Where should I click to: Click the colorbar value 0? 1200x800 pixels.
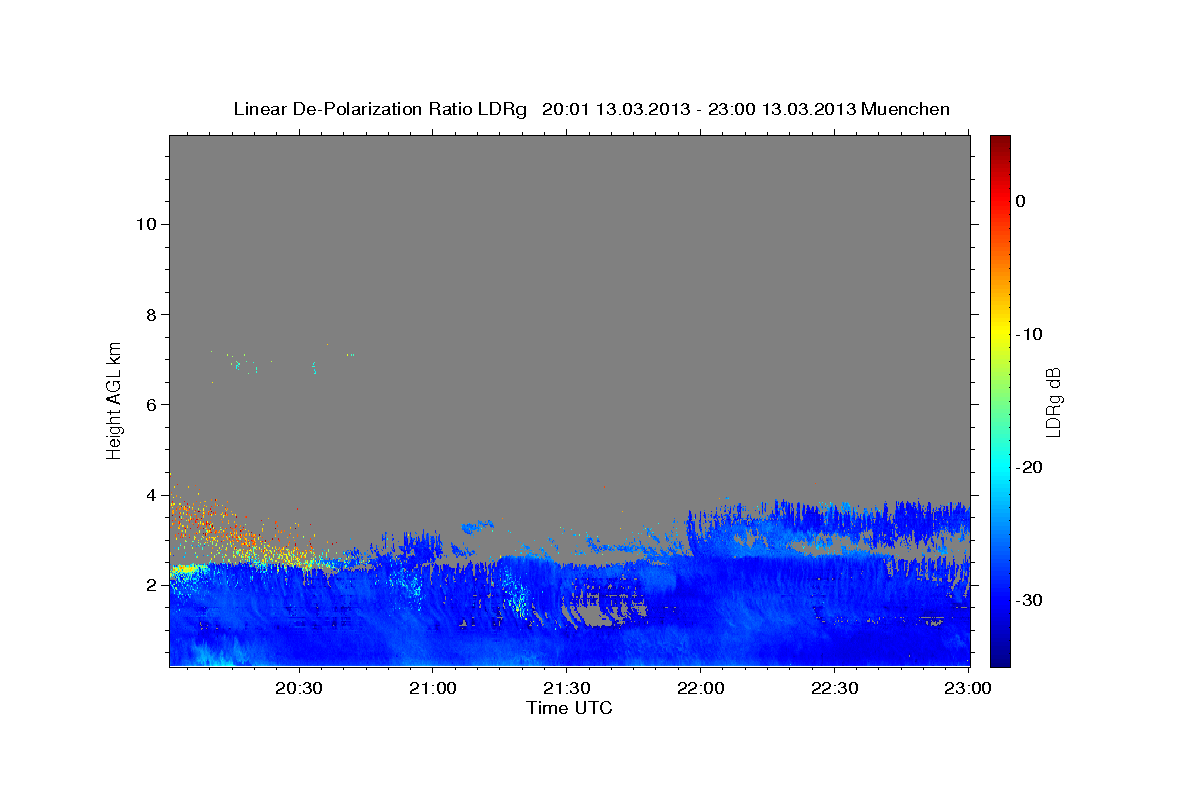(x=1021, y=201)
